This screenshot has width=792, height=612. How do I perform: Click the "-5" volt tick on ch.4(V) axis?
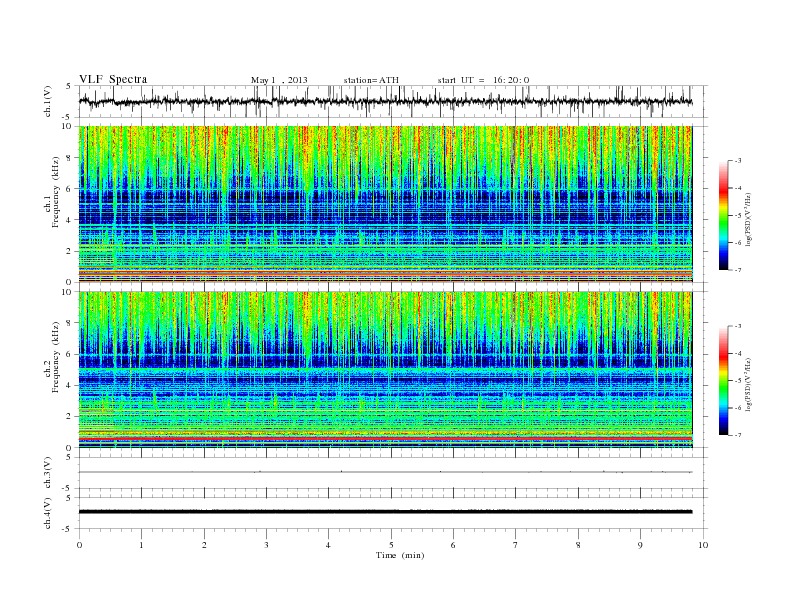point(67,529)
